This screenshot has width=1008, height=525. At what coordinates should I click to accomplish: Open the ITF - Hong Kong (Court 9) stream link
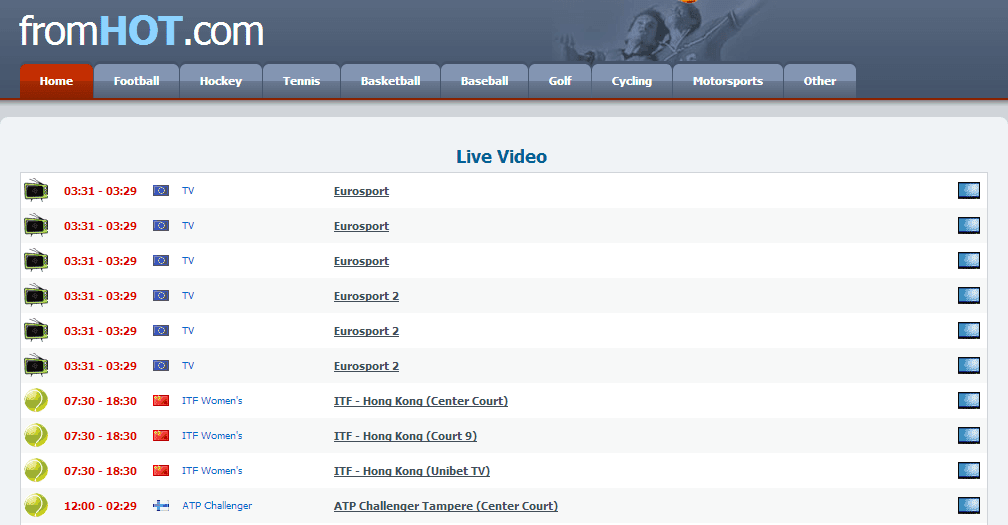coord(405,436)
